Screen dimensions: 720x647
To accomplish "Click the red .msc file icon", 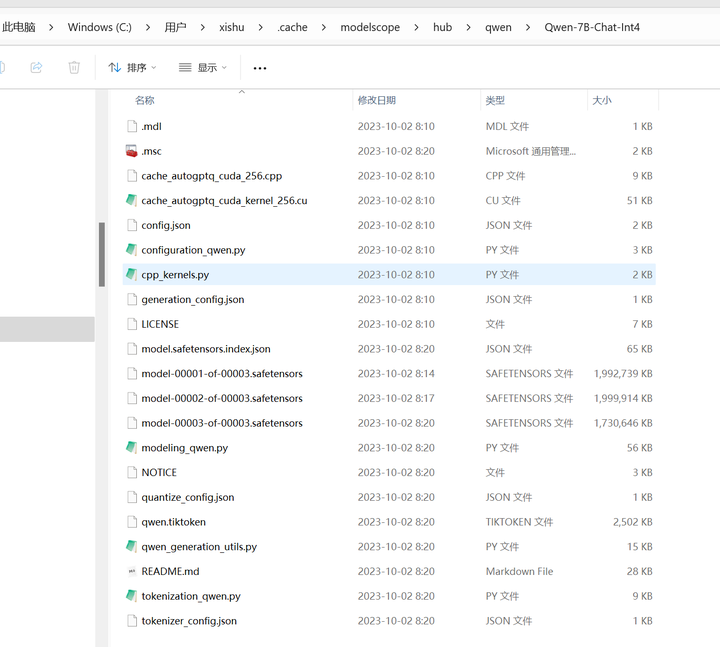I will coord(132,151).
